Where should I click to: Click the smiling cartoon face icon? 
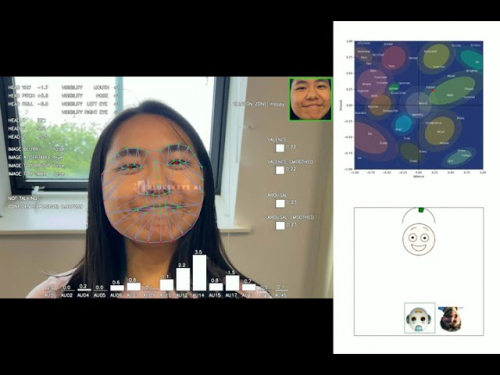(x=419, y=239)
